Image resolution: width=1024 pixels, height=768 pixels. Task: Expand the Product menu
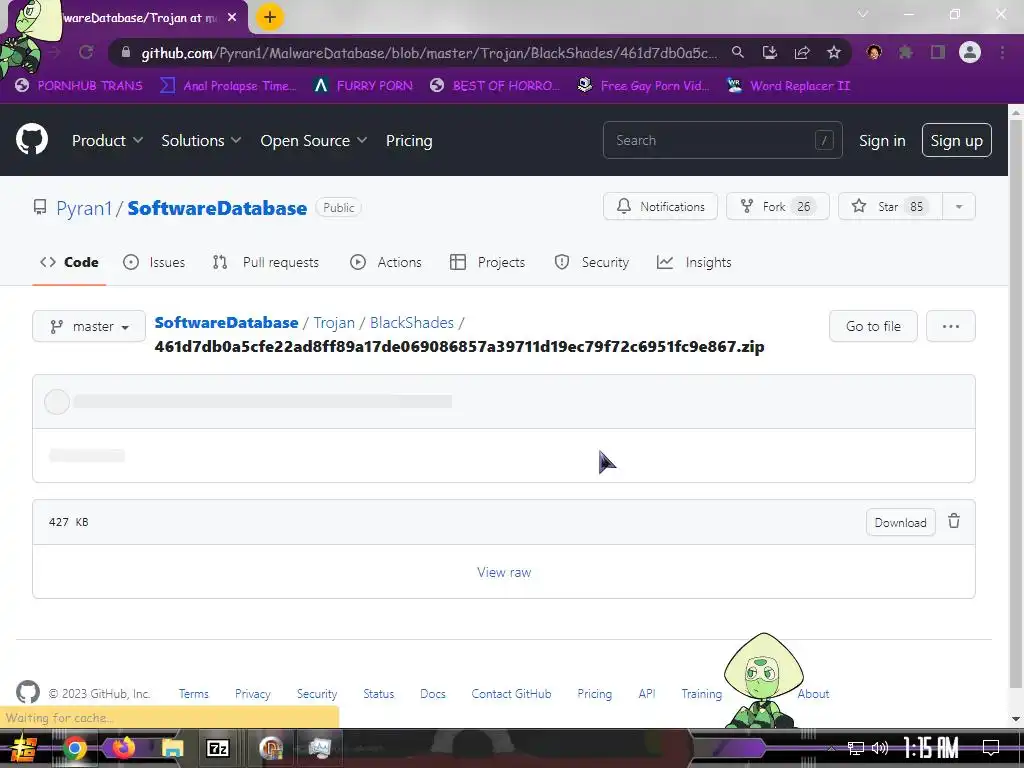pyautogui.click(x=107, y=140)
